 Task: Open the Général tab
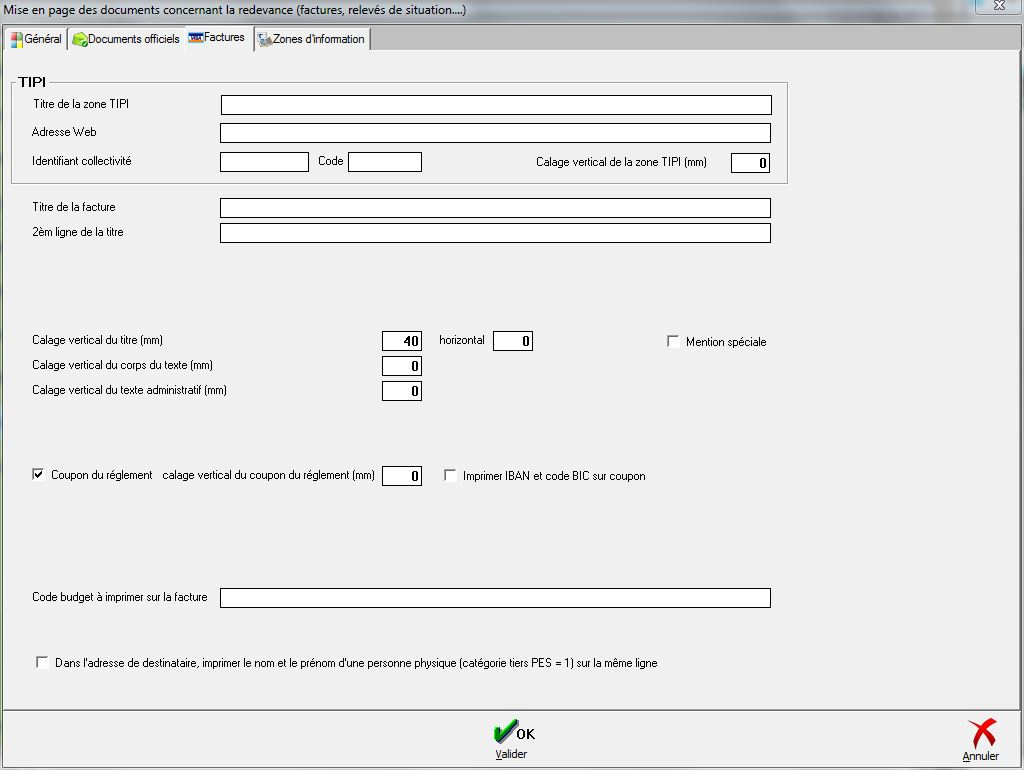click(36, 39)
